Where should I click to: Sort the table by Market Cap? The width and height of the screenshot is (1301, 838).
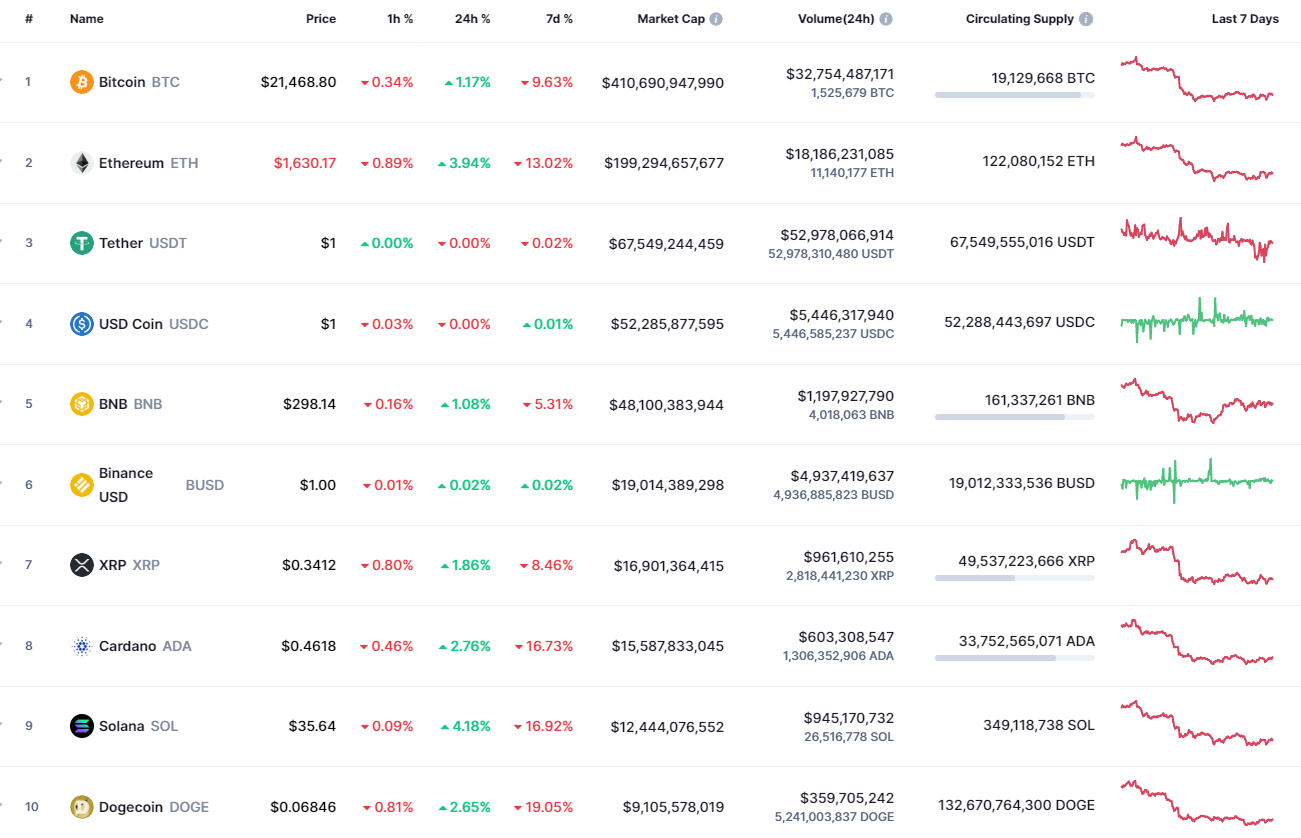tap(671, 18)
